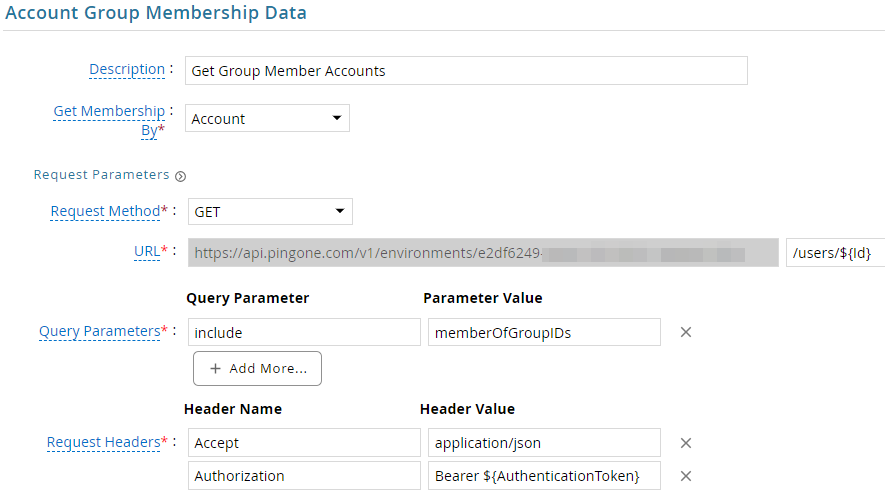Image resolution: width=885 pixels, height=493 pixels.
Task: Remove the Authorization request header row
Action: pyautogui.click(x=686, y=476)
